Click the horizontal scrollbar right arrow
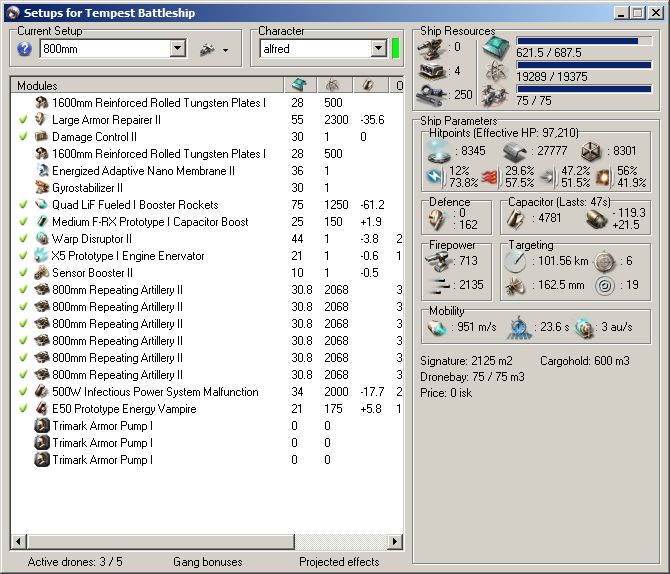 tap(395, 542)
